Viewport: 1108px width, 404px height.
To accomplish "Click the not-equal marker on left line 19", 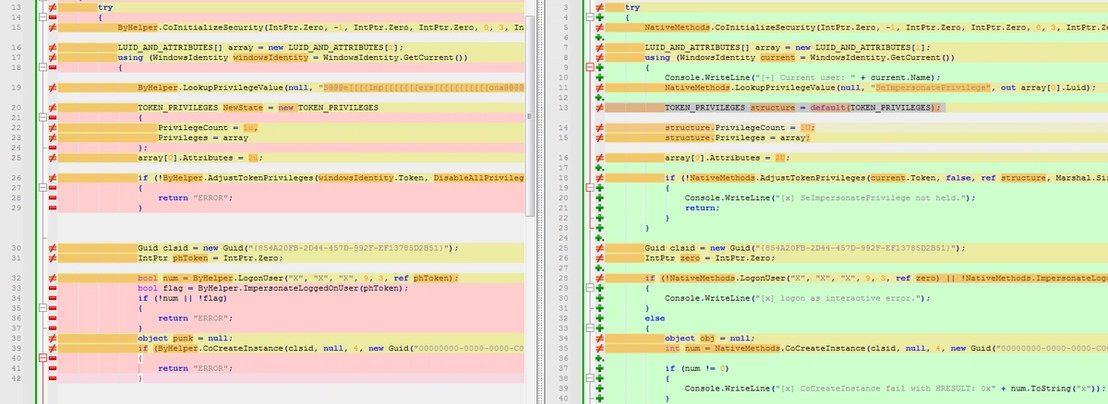I will point(52,88).
